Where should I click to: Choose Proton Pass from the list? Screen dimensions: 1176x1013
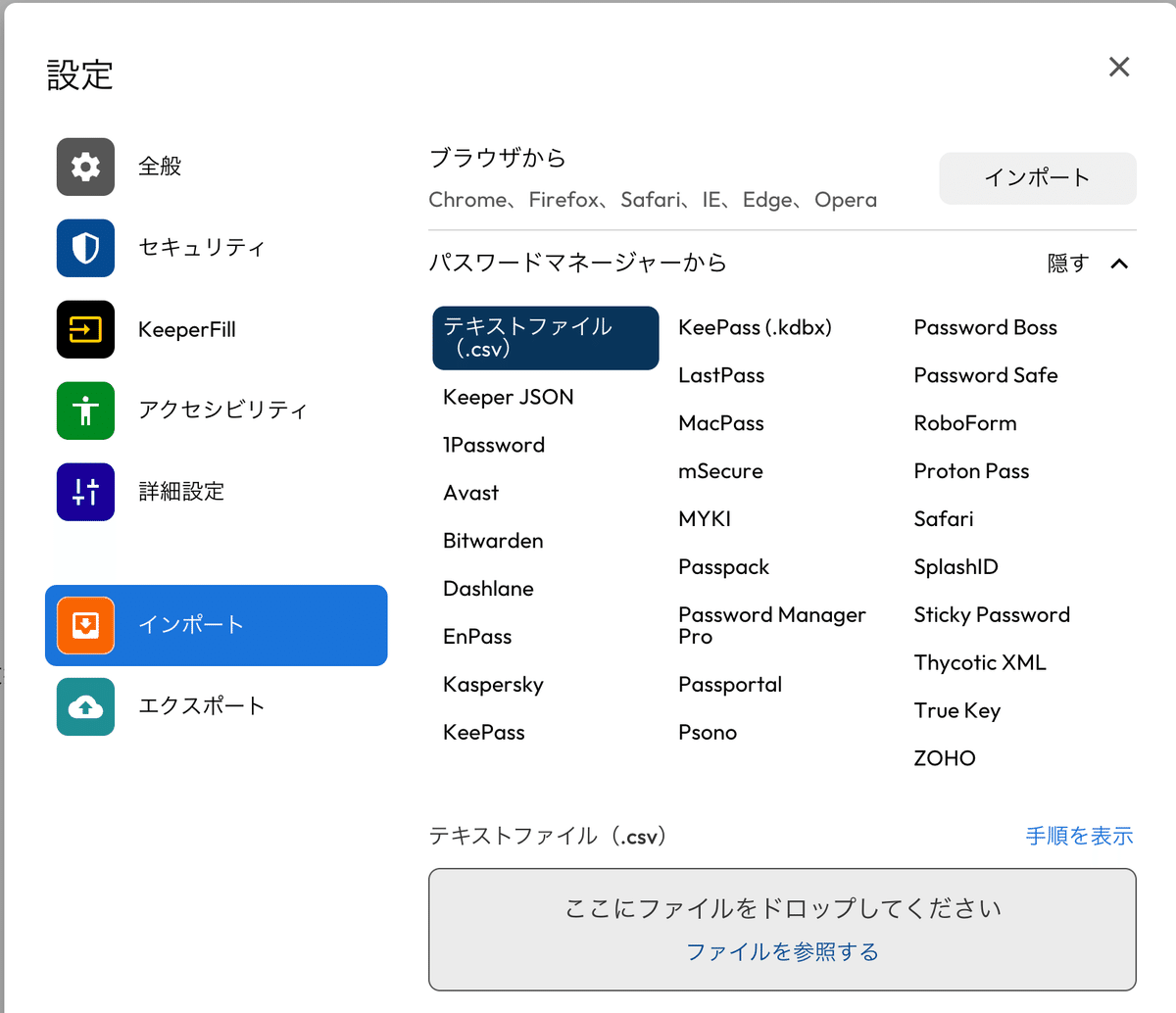point(972,471)
